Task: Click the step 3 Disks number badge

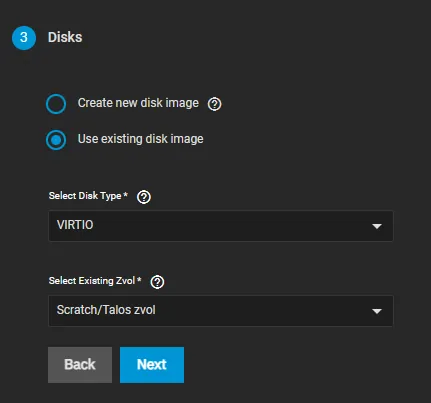Action: [24, 38]
